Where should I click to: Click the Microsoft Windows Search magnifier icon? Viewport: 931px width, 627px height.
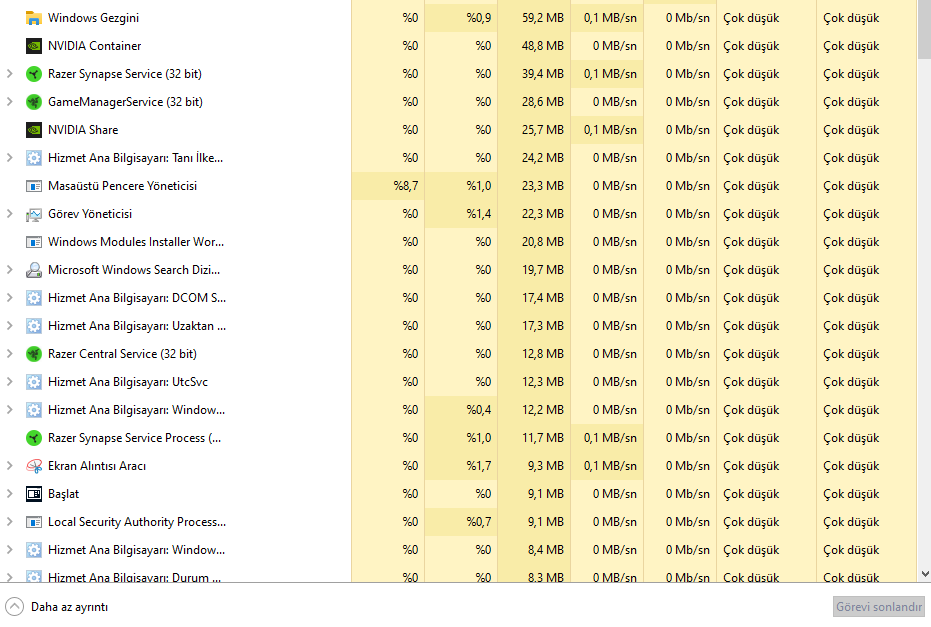tap(34, 270)
